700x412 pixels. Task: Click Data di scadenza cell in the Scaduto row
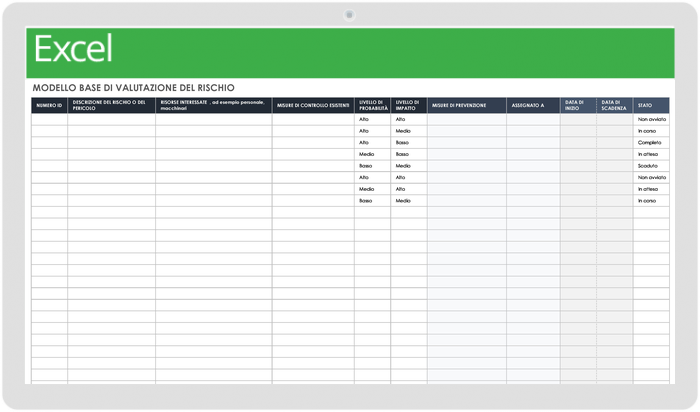615,166
